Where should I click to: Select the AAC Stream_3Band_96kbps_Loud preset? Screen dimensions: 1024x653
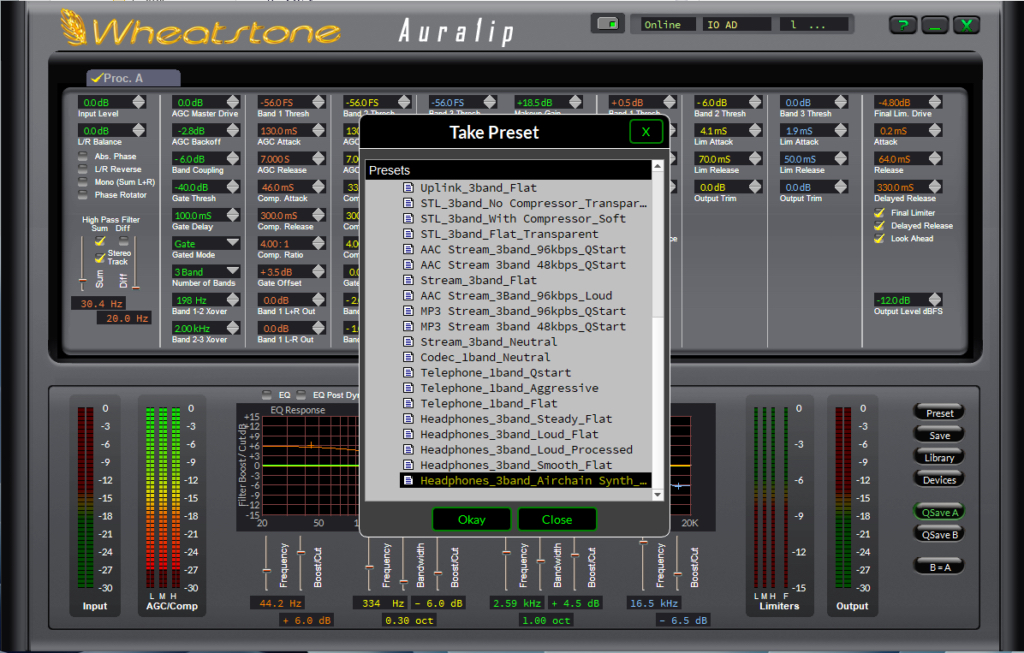pyautogui.click(x=516, y=296)
